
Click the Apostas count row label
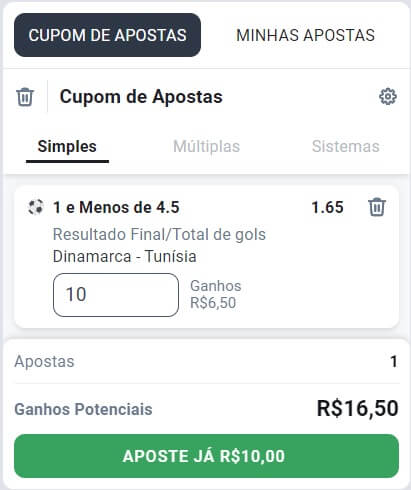point(44,362)
